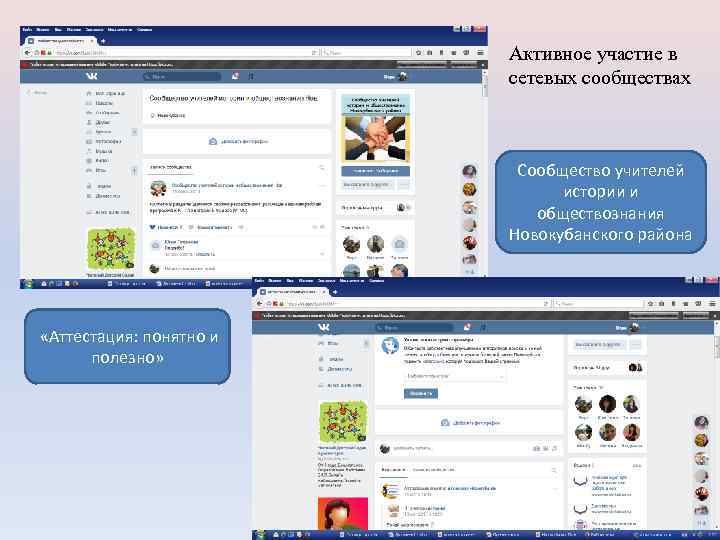
Task: Select the Записи сообщества tab in the upper window
Action: coord(171,167)
